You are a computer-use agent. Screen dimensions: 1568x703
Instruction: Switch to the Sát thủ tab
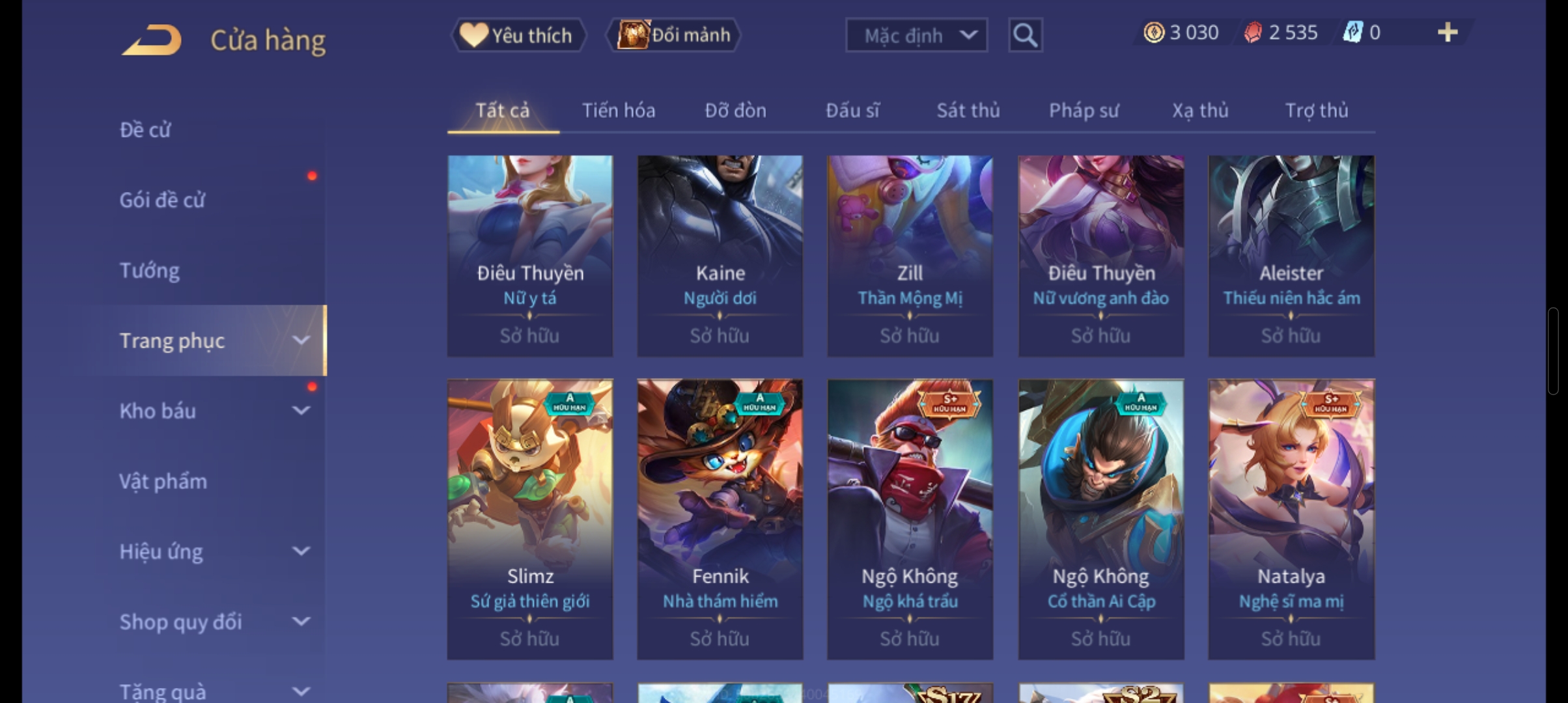coord(968,111)
